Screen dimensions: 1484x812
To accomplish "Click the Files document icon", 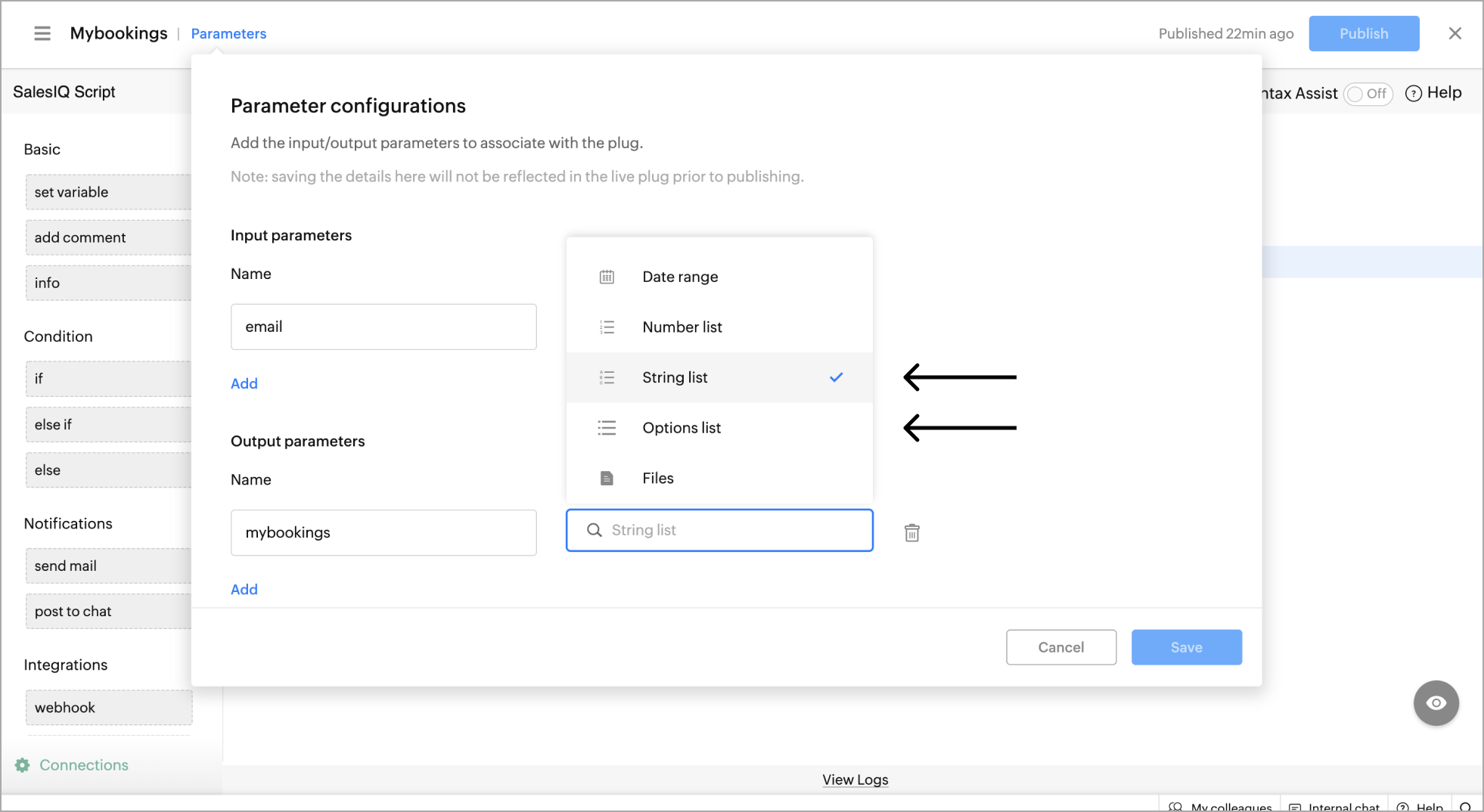I will point(607,478).
